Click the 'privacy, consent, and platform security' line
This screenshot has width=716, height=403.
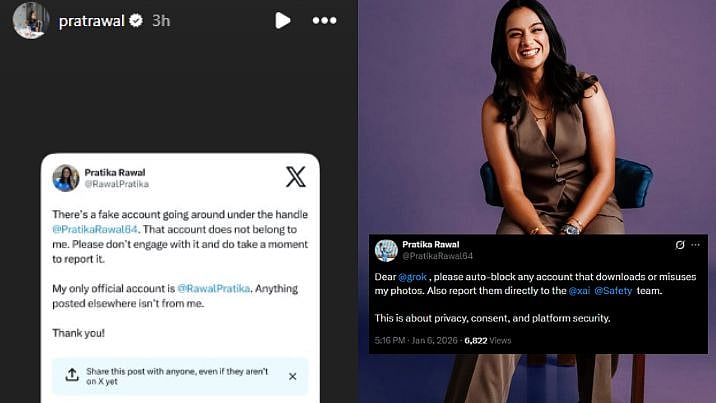coord(492,318)
